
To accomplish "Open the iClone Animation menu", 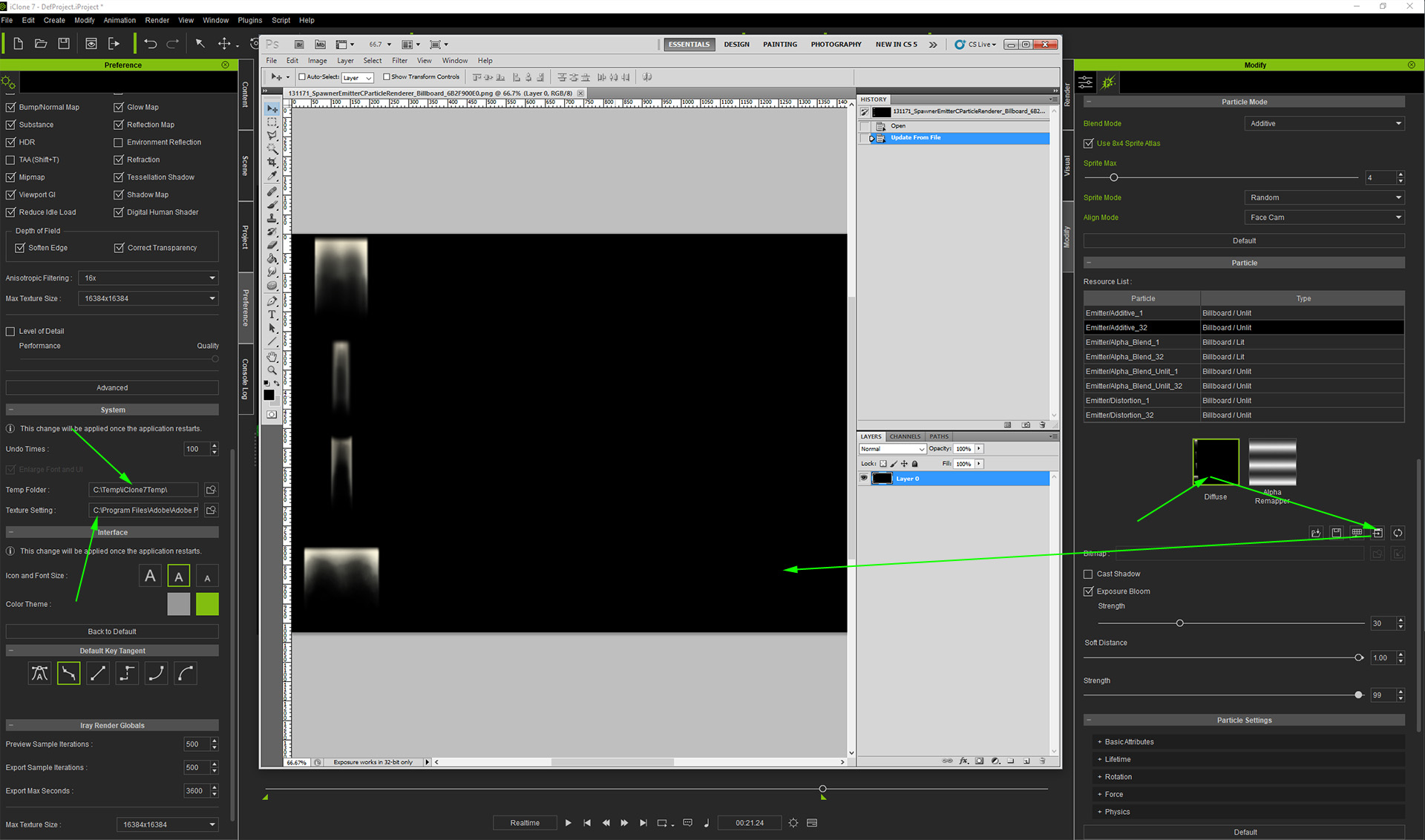I will (119, 20).
